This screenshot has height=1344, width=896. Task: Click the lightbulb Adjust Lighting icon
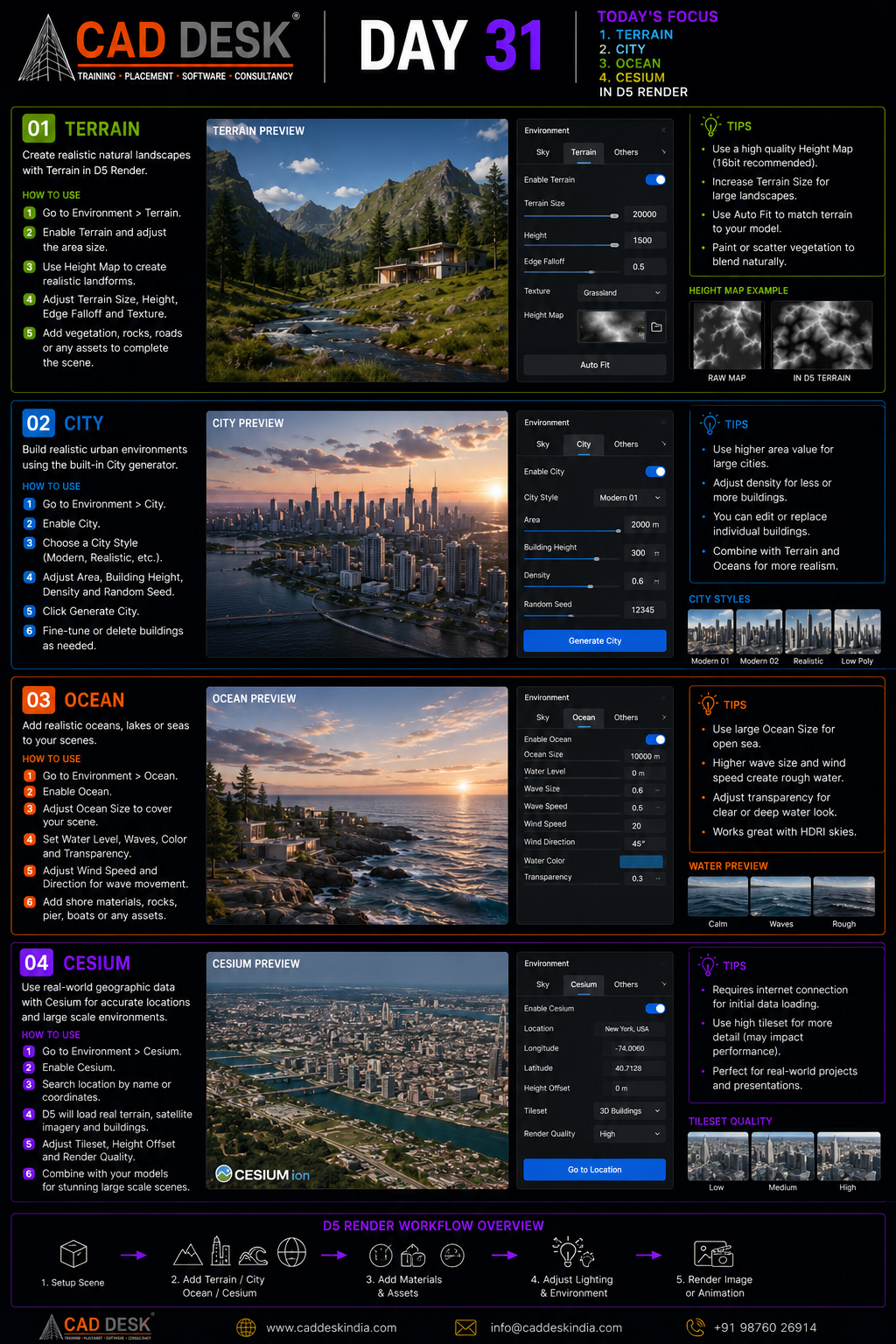568,1251
